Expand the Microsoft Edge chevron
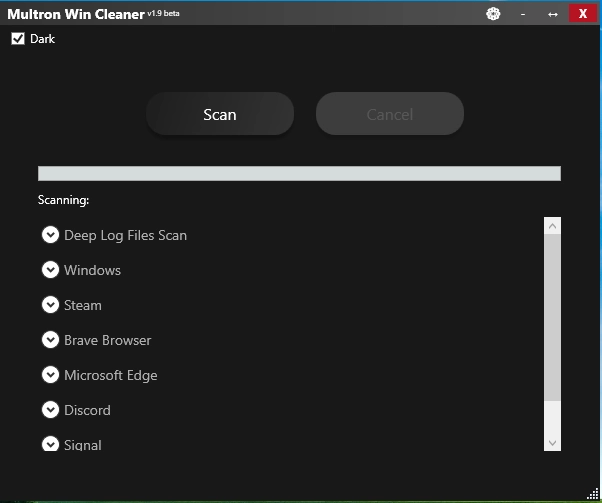The width and height of the screenshot is (602, 503). tap(50, 375)
